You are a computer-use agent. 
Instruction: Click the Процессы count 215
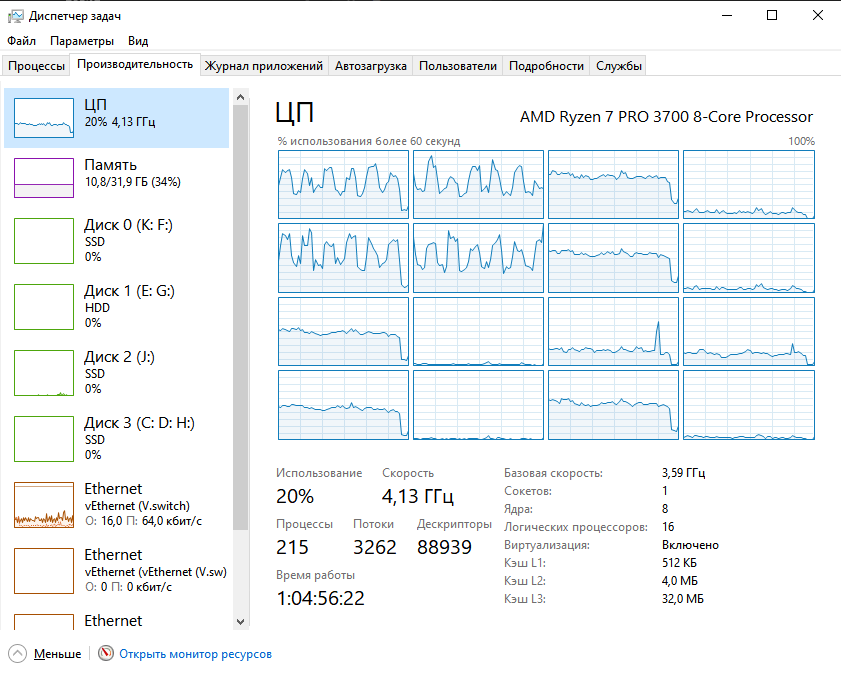click(292, 547)
